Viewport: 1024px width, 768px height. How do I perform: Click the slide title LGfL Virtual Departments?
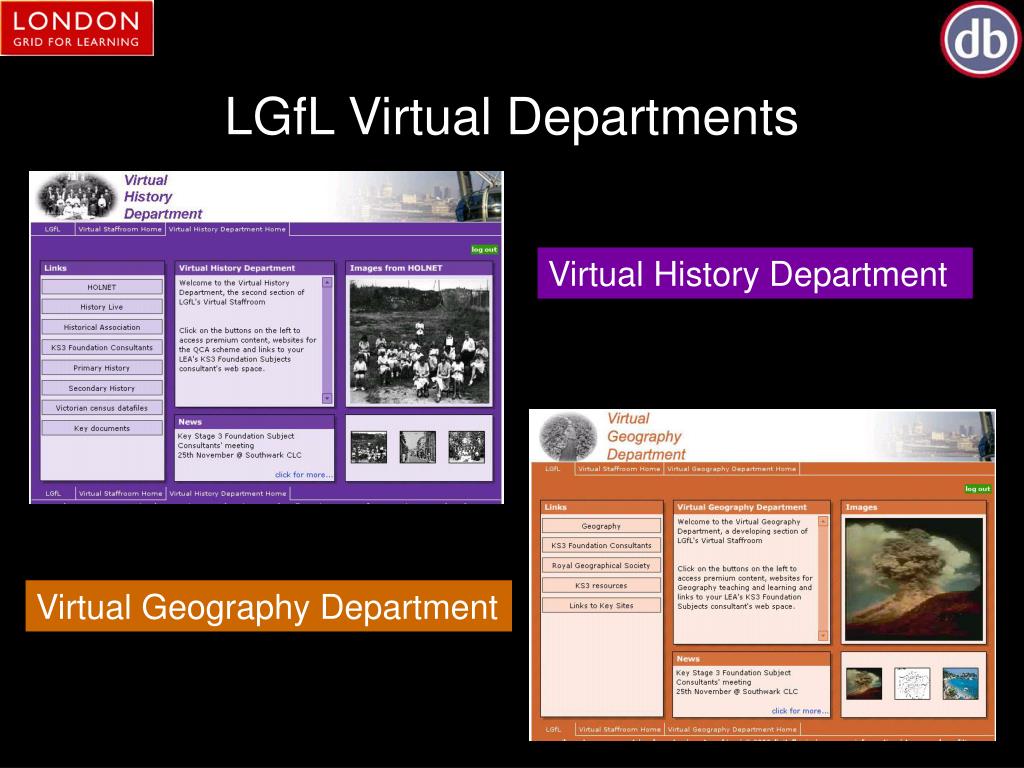pos(511,117)
